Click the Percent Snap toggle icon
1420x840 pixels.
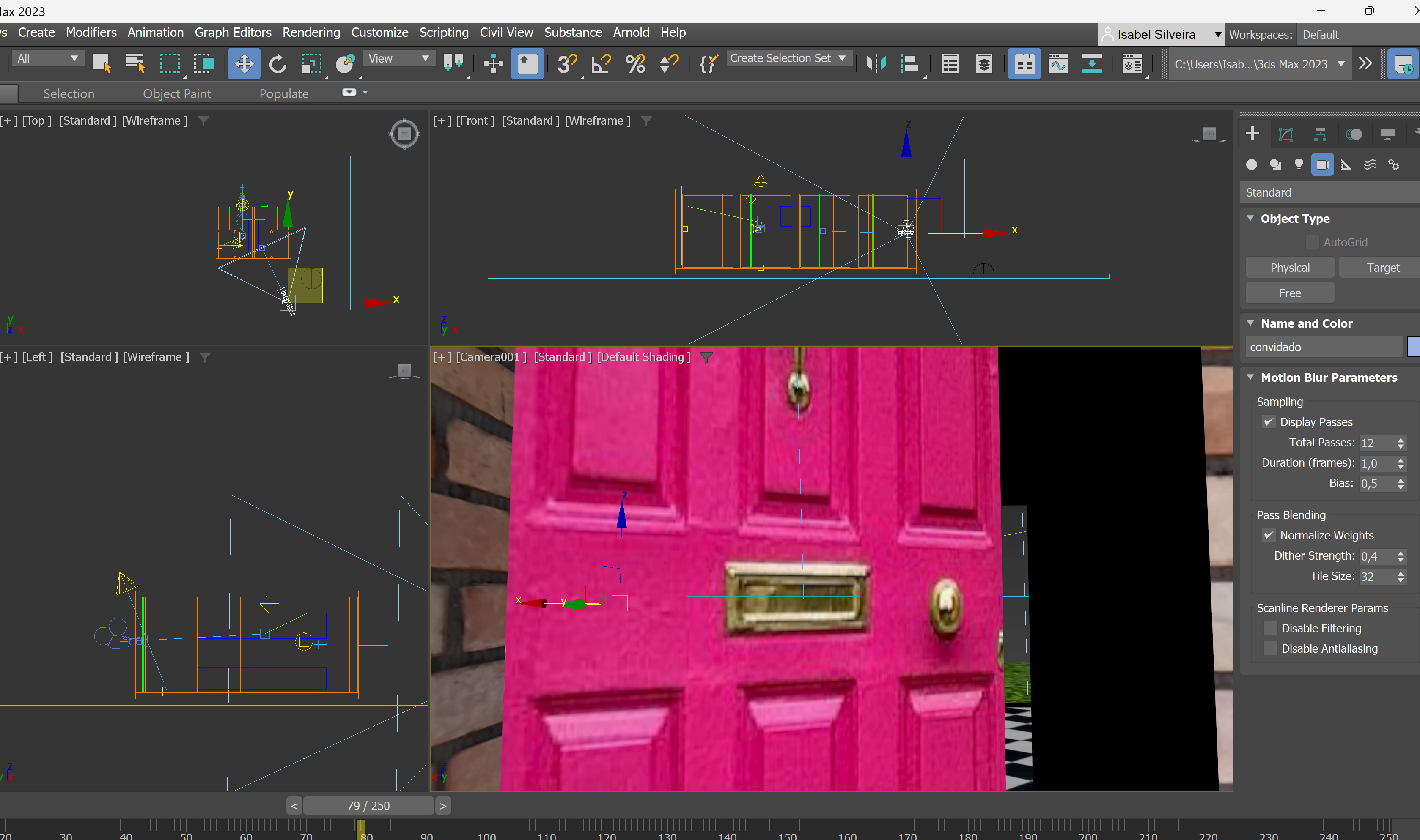634,63
